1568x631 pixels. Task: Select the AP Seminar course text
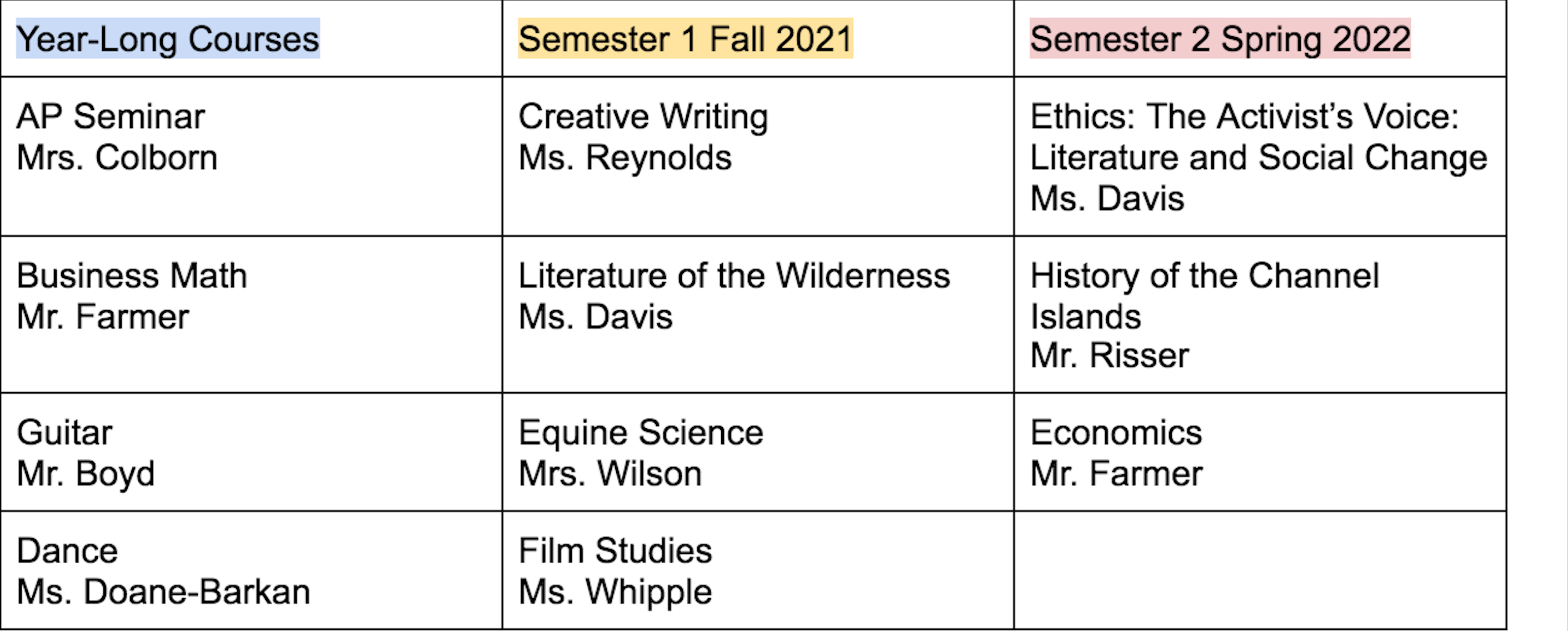(x=111, y=116)
